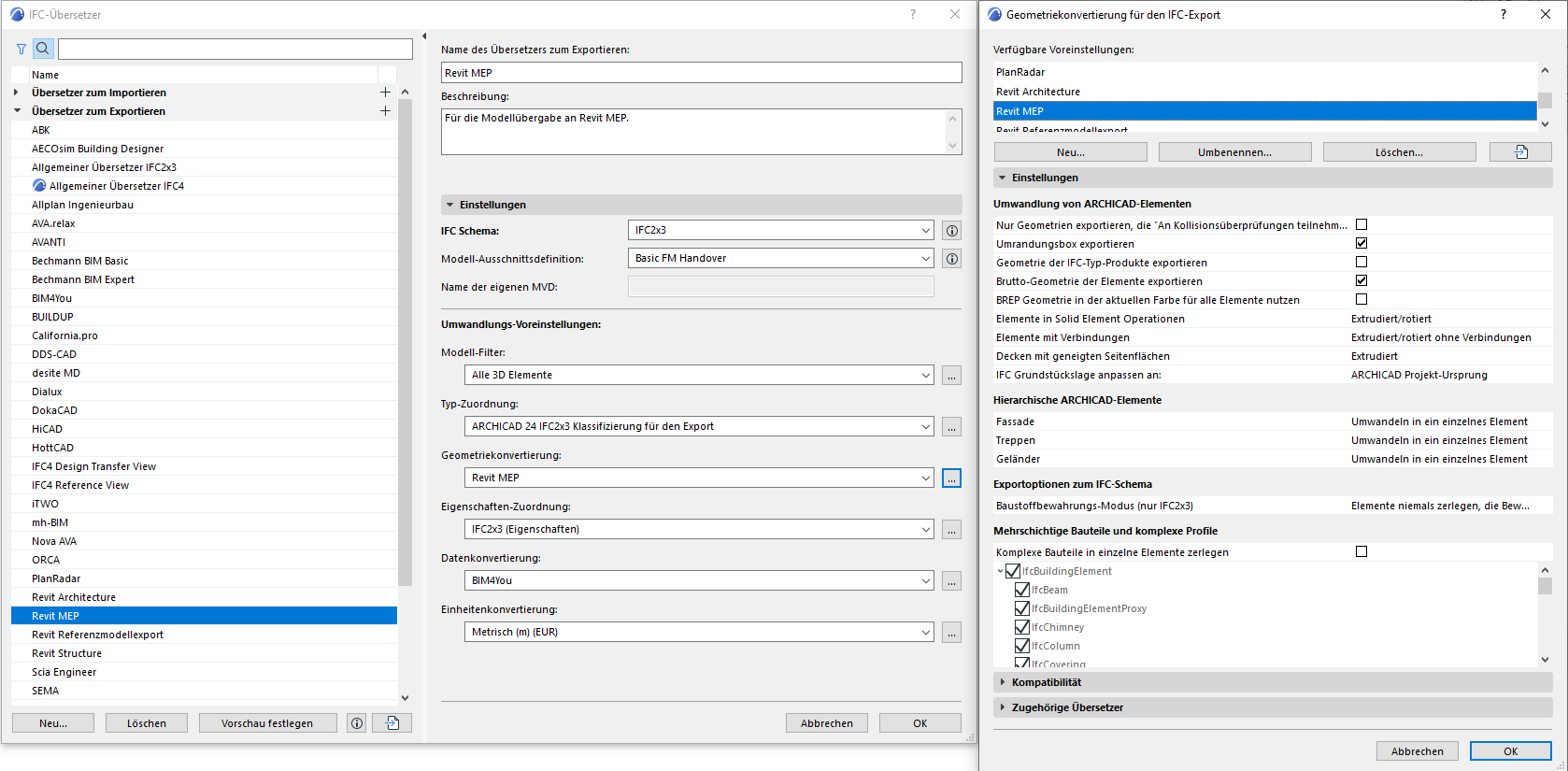Screen dimensions: 1568x771
Task: Click translator list scrollbar down arrow
Action: 405,697
